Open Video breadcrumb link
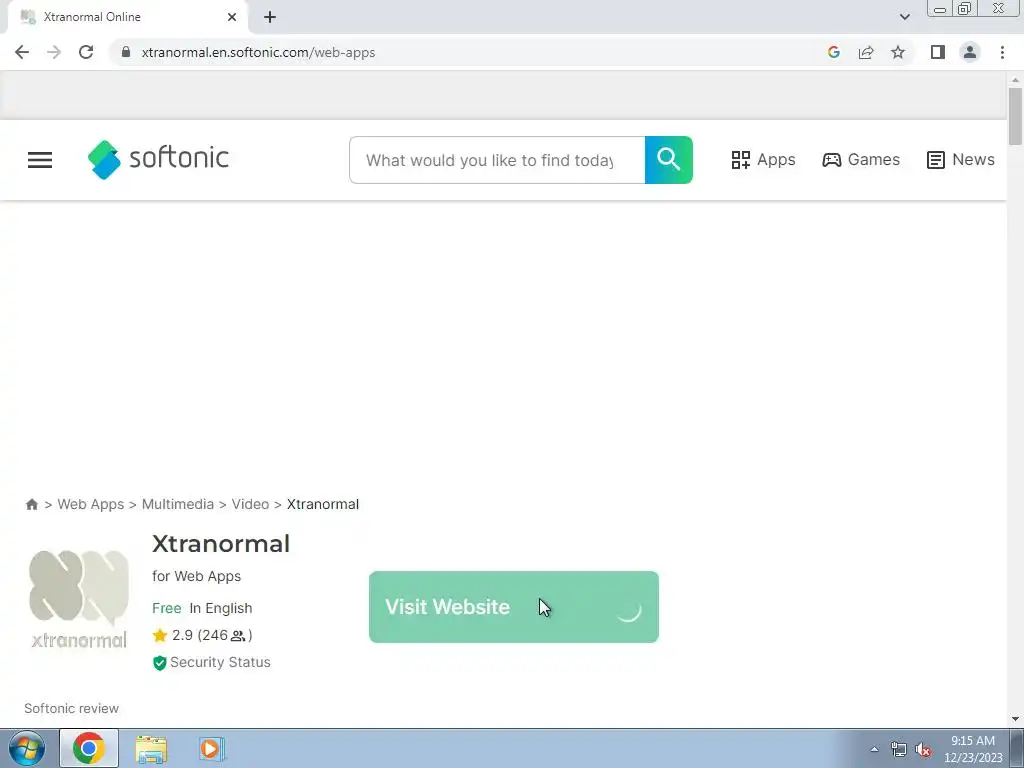 (x=250, y=504)
